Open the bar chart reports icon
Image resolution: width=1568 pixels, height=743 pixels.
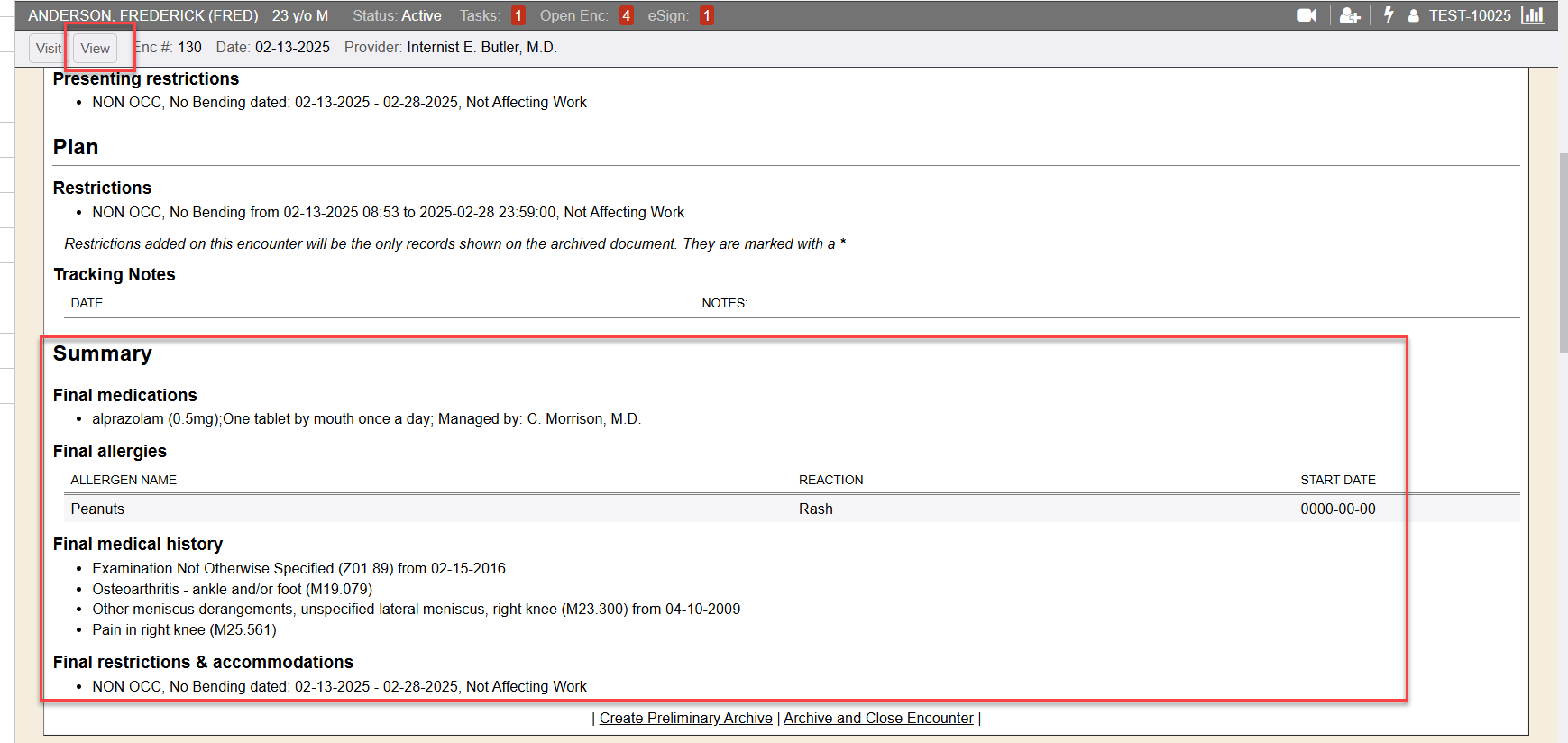click(1533, 15)
